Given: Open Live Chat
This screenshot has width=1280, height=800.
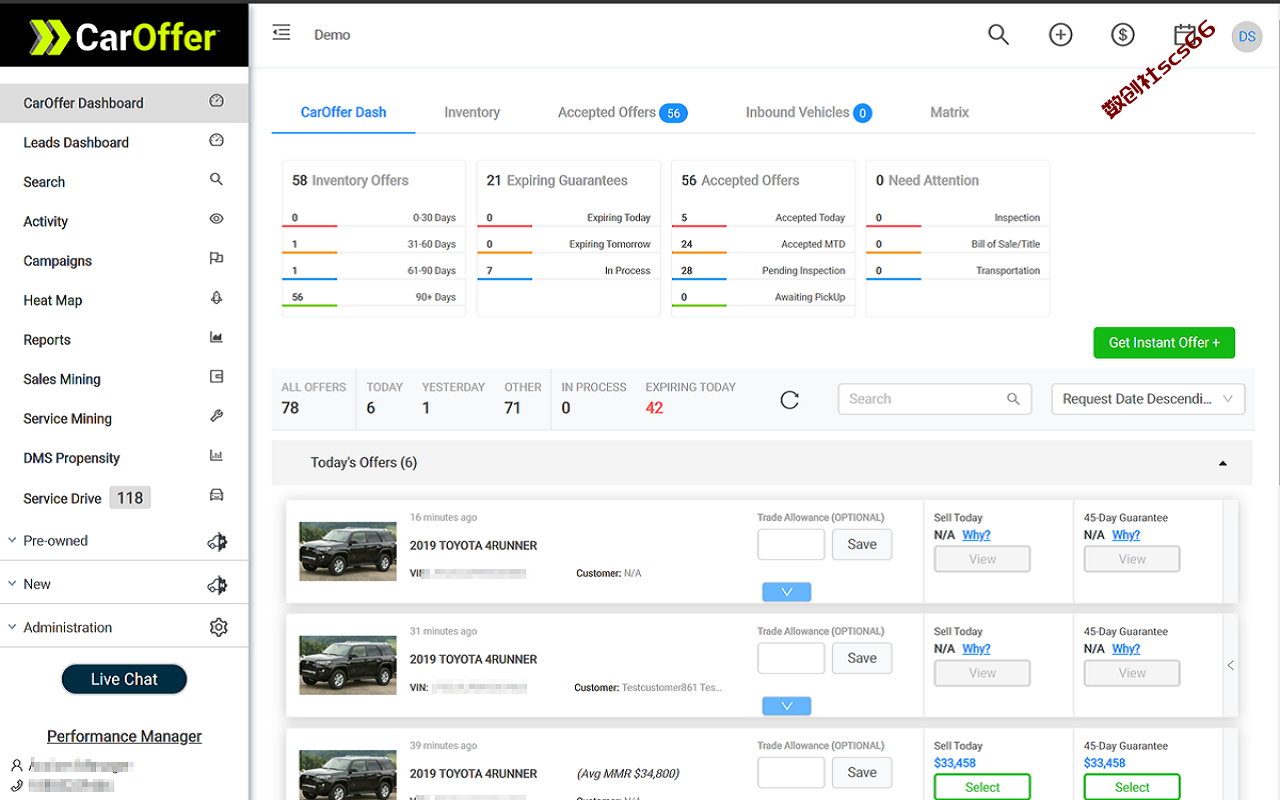Looking at the screenshot, I should (124, 679).
